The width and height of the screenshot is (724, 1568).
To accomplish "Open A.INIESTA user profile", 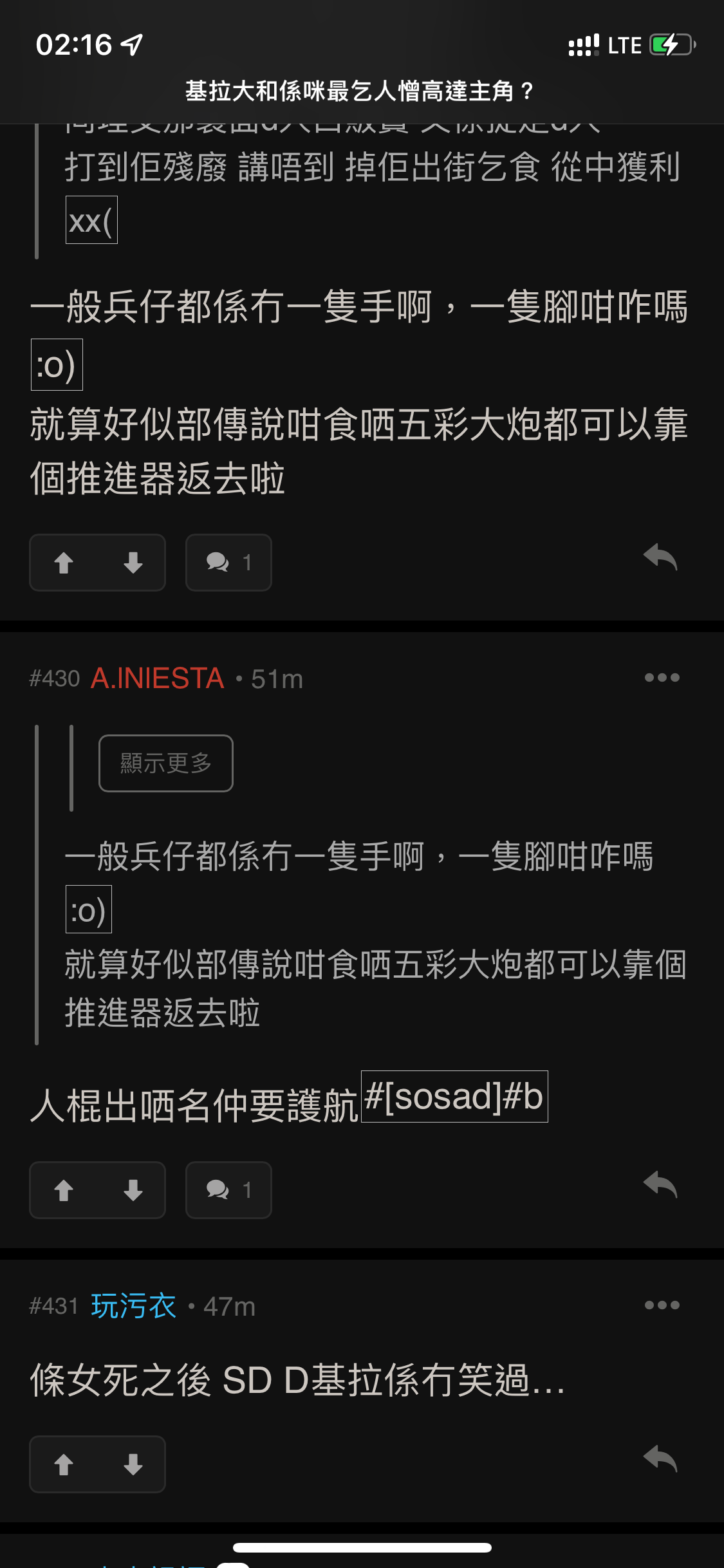I will 158,678.
